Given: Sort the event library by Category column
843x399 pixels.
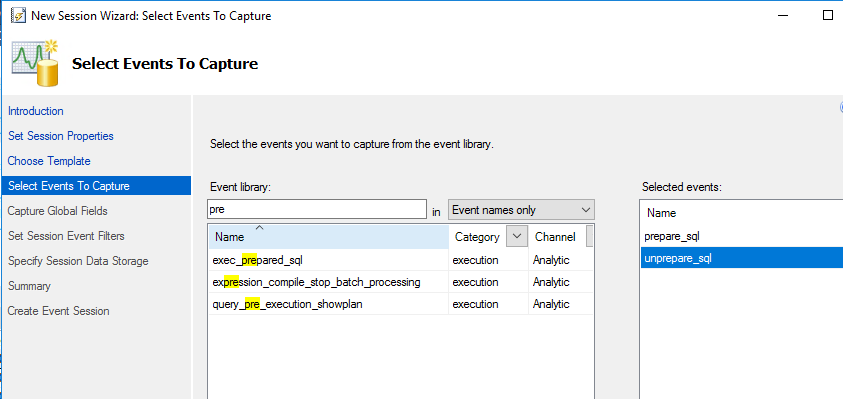Looking at the screenshot, I should 477,237.
